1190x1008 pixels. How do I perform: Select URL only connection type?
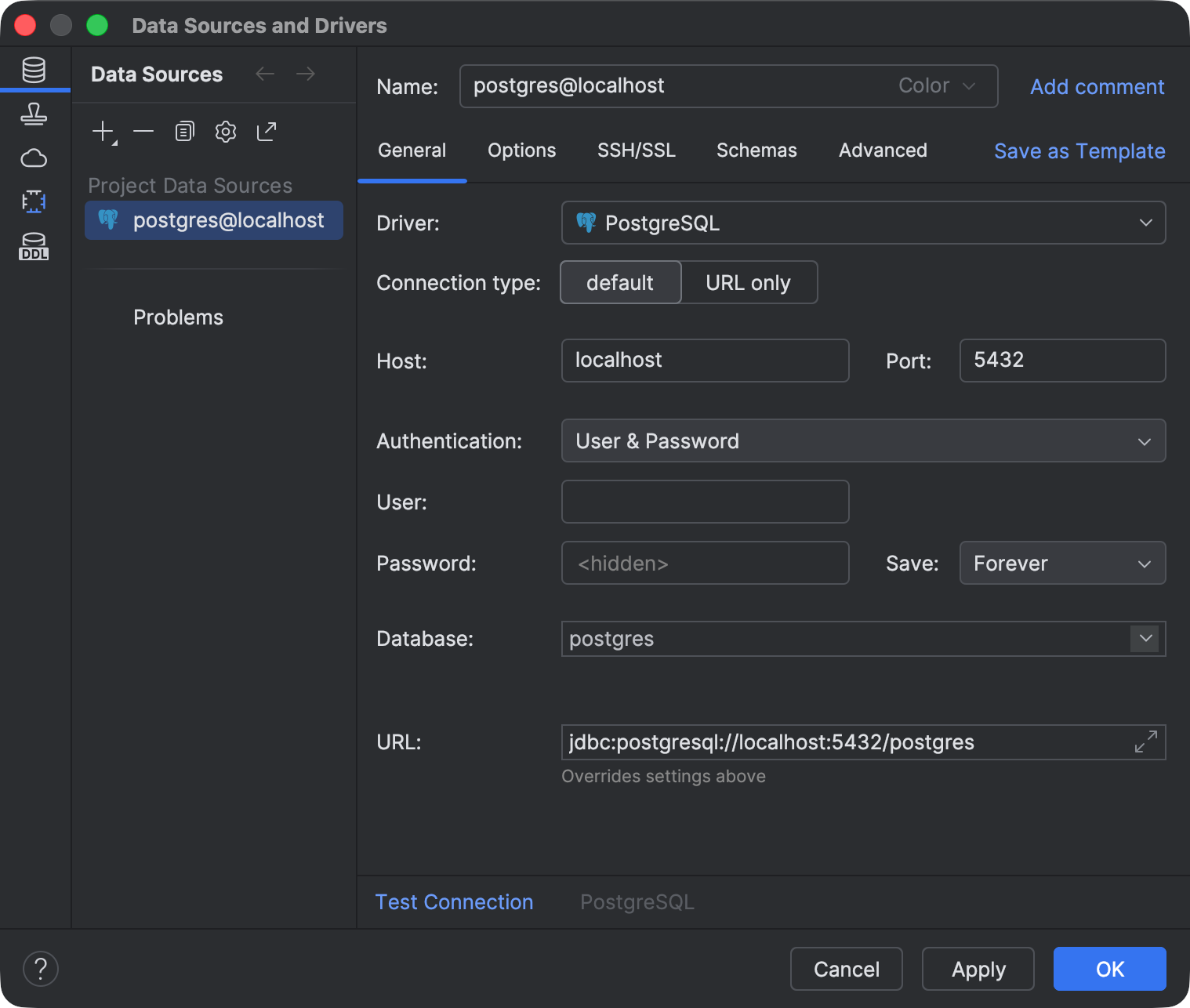click(749, 282)
